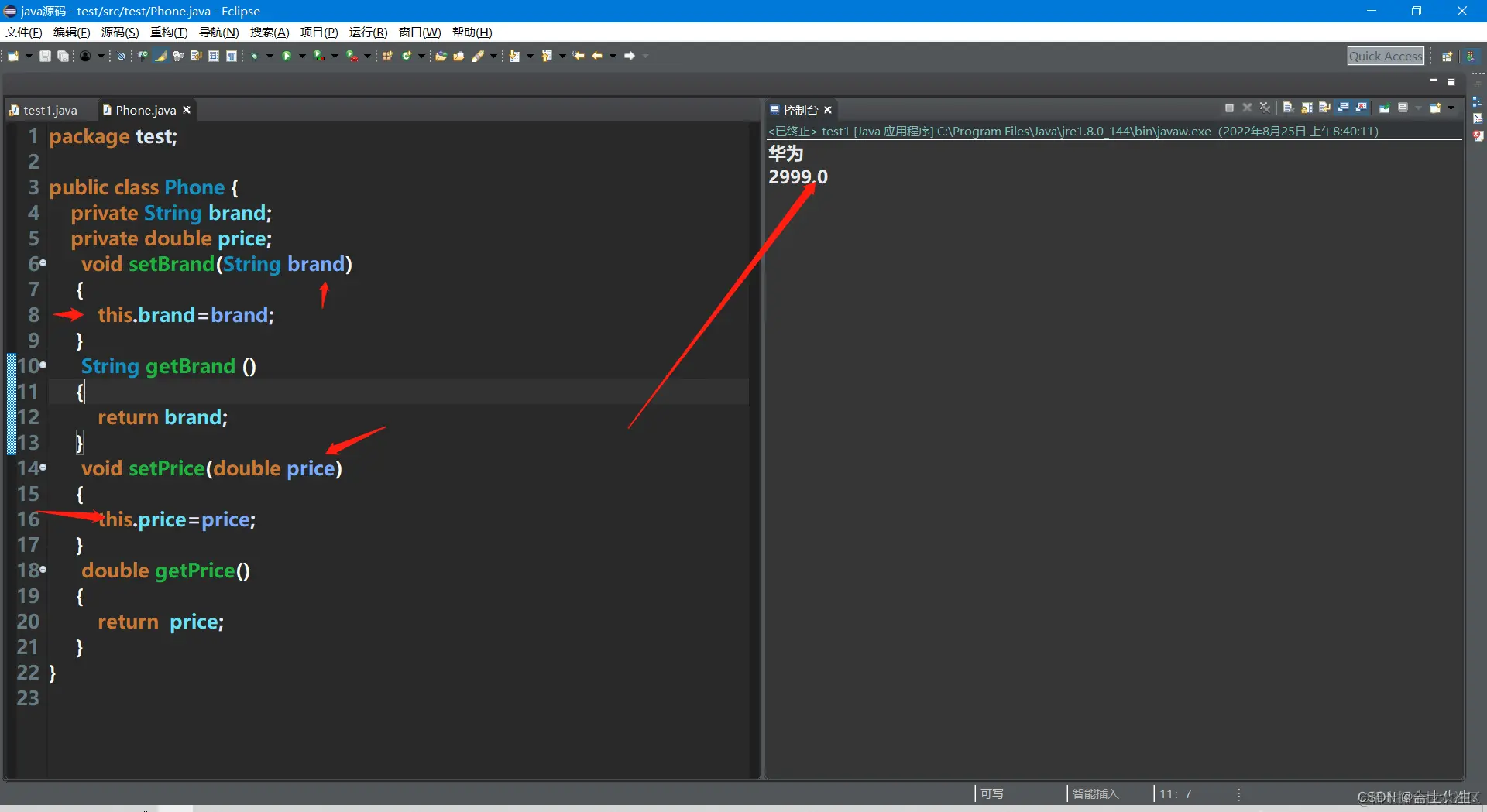Screen dimensions: 1487x812
Task: Open the Problems view side icon
Action: tap(1478, 136)
